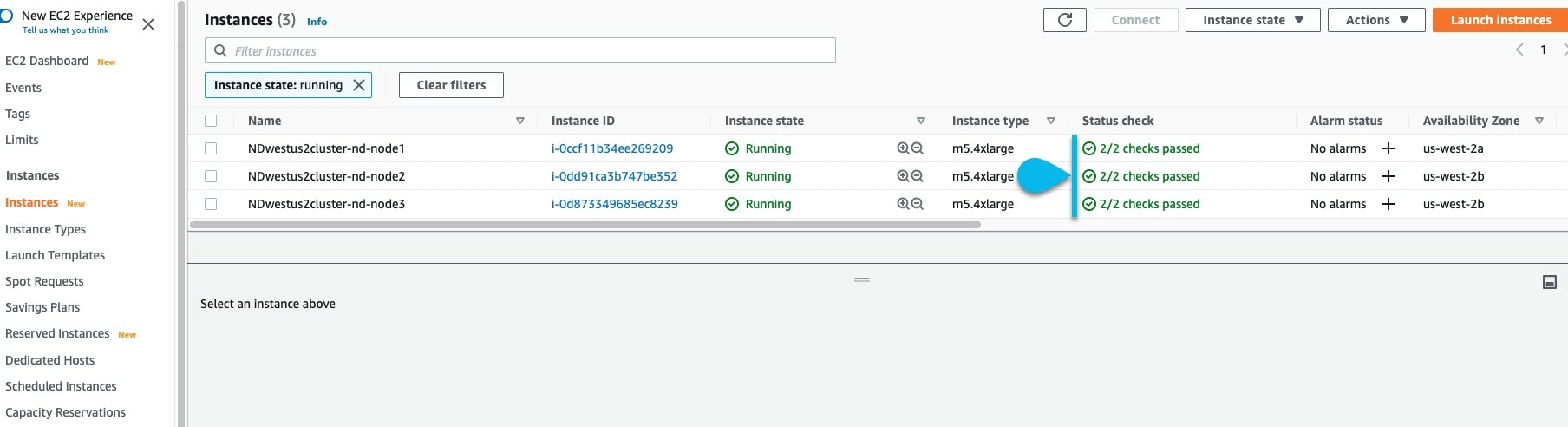Viewport: 1568px width, 427px height.
Task: Click the horizontal table scrollbar
Action: click(x=585, y=225)
